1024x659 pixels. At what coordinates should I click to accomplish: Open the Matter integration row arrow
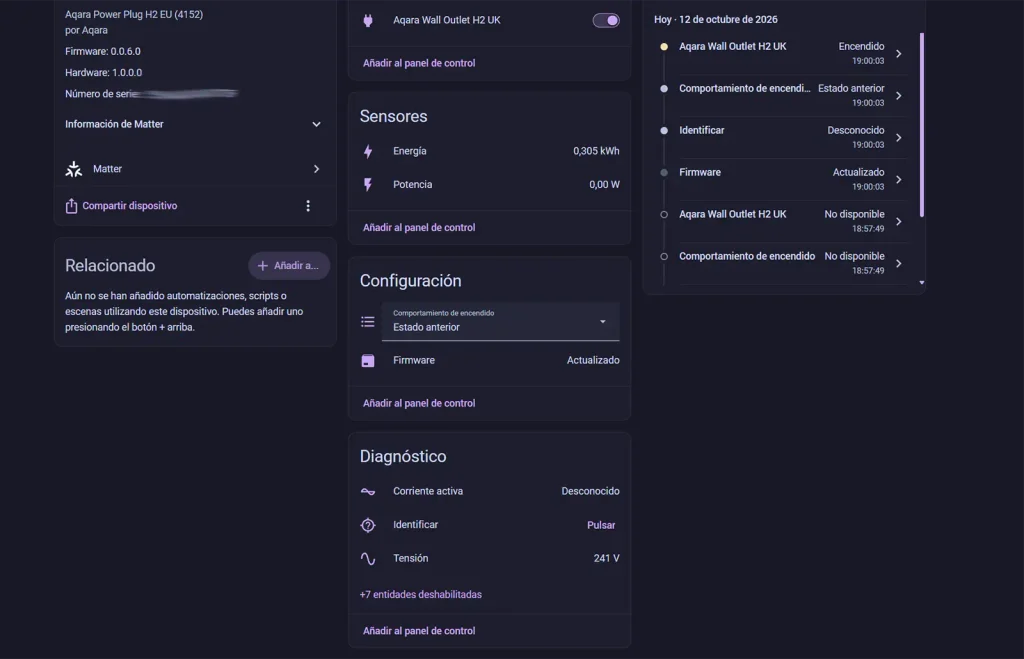click(317, 169)
